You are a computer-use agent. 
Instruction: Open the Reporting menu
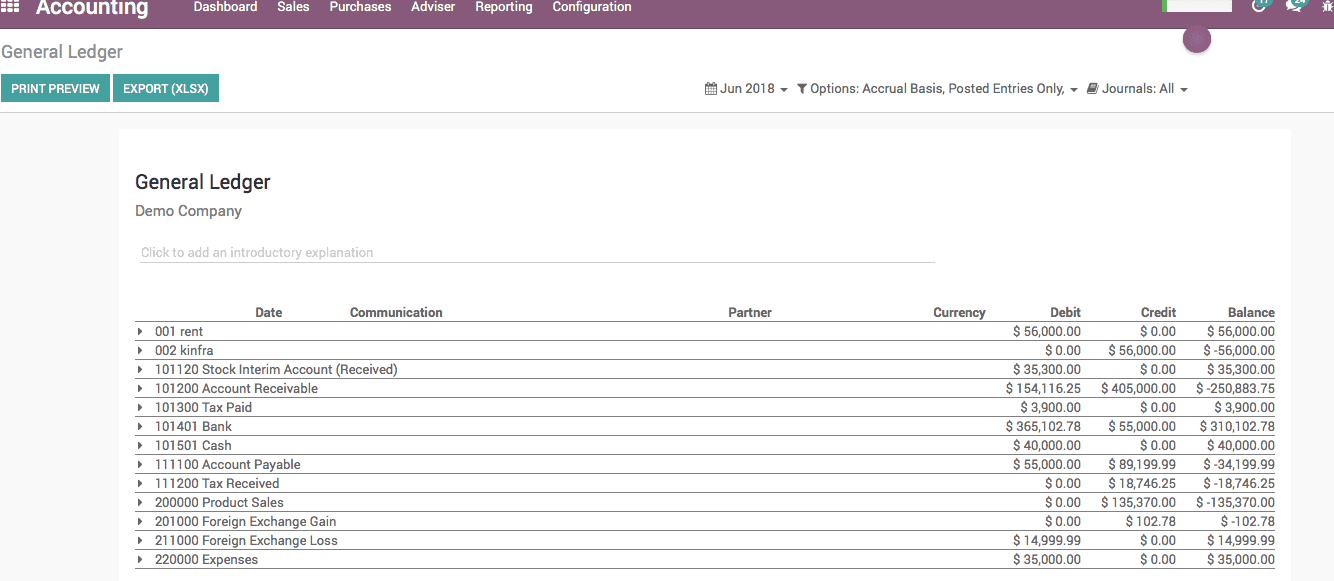click(x=503, y=7)
